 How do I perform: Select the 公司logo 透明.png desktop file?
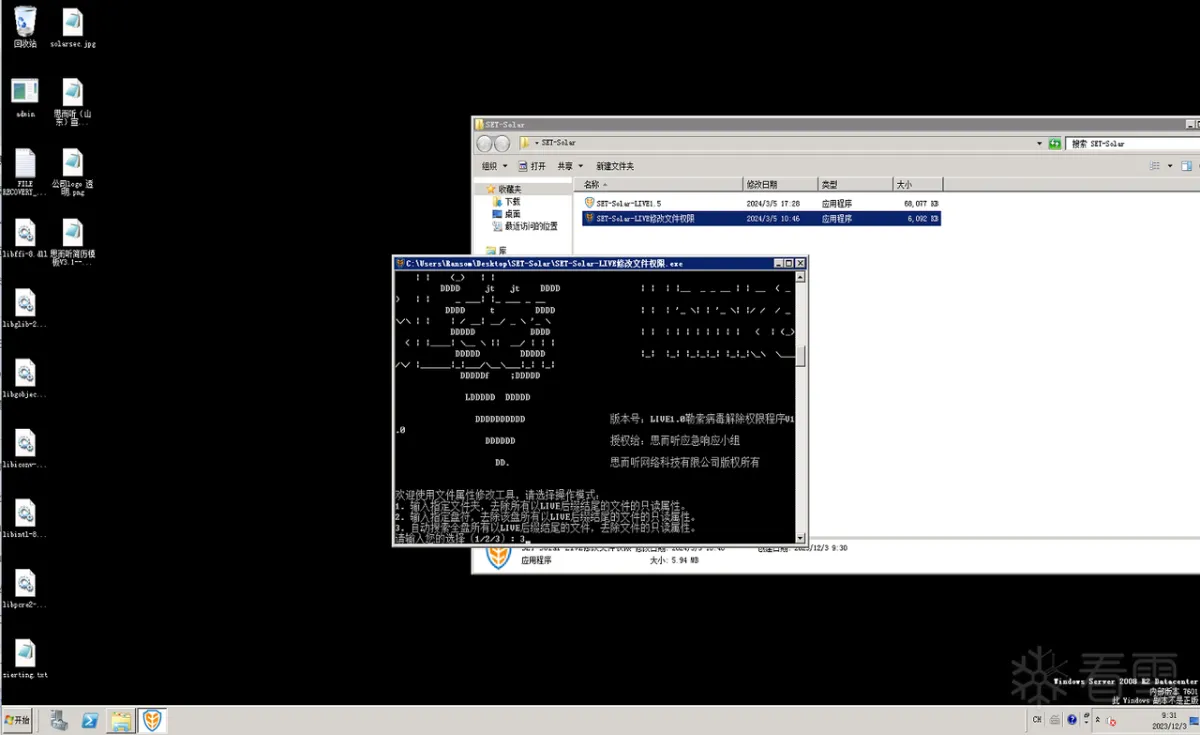tap(72, 172)
